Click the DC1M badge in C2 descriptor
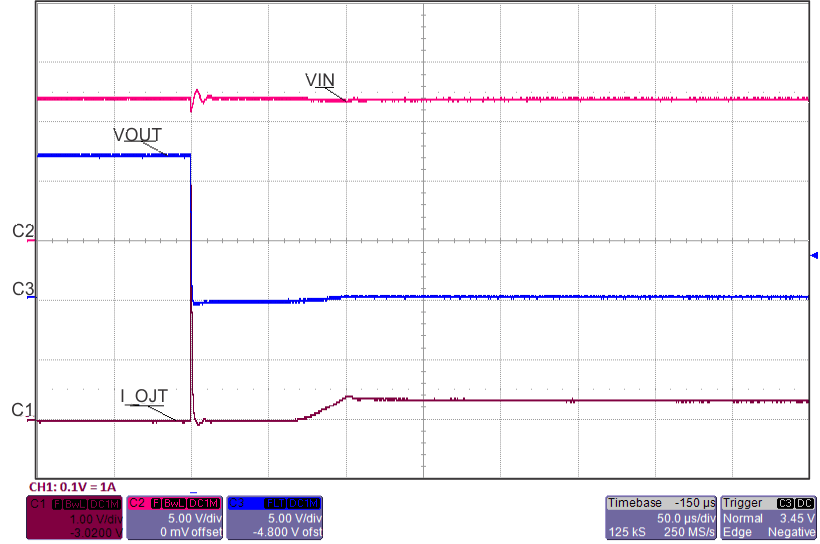Screen dimensions: 820x544 [x=204, y=503]
